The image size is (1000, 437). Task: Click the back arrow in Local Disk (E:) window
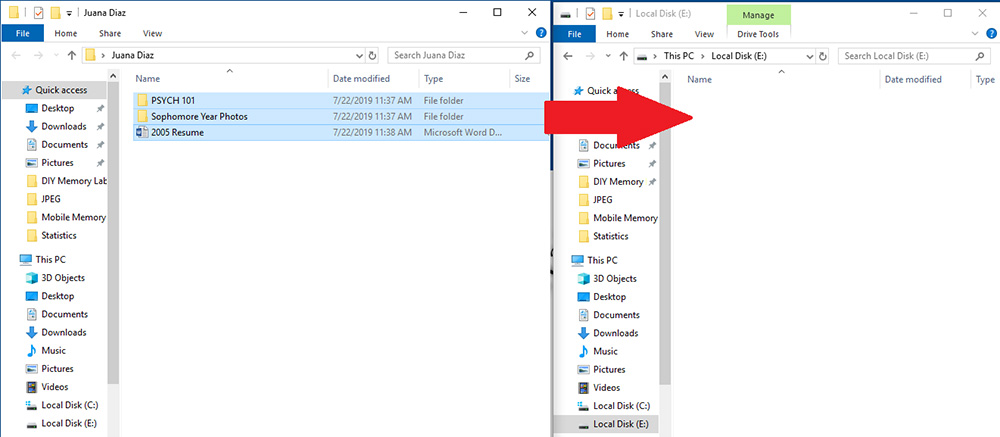tap(567, 56)
